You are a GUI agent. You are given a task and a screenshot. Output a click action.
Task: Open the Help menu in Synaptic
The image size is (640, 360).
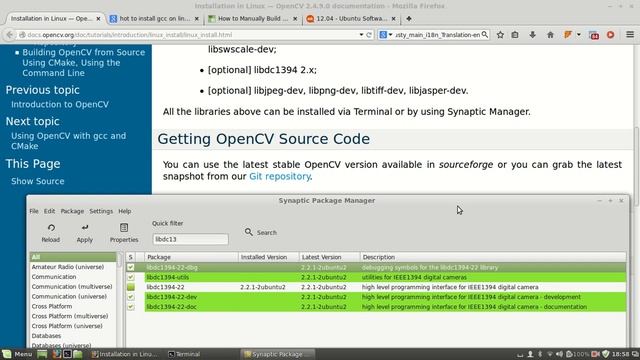pyautogui.click(x=125, y=211)
